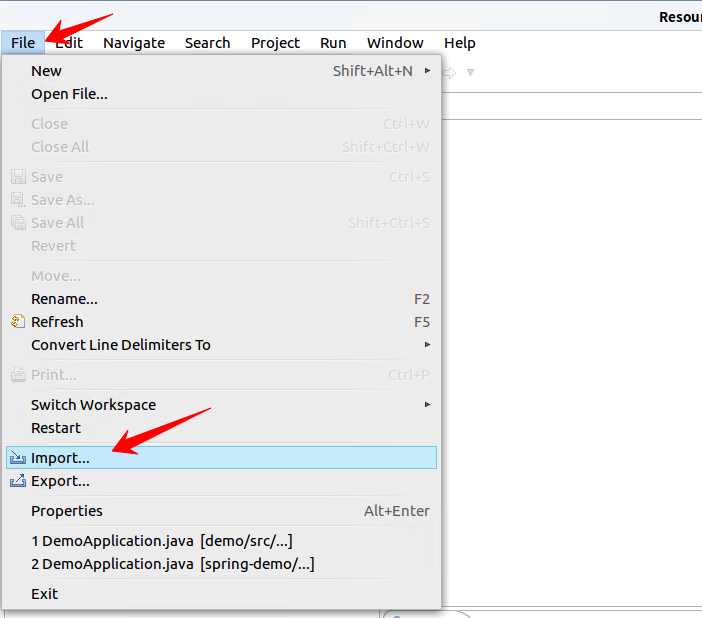702x618 pixels.
Task: Open the forward history dropdown arrow
Action: point(470,72)
